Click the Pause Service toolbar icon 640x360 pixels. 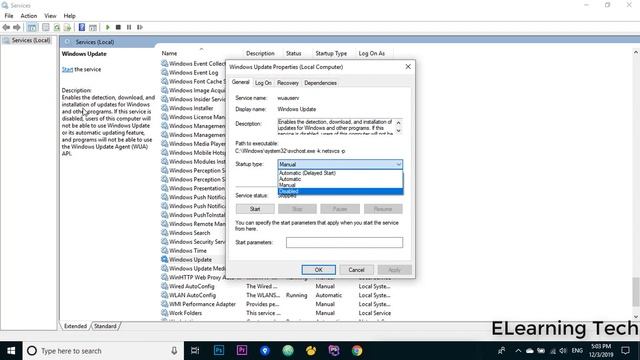pyautogui.click(x=129, y=27)
